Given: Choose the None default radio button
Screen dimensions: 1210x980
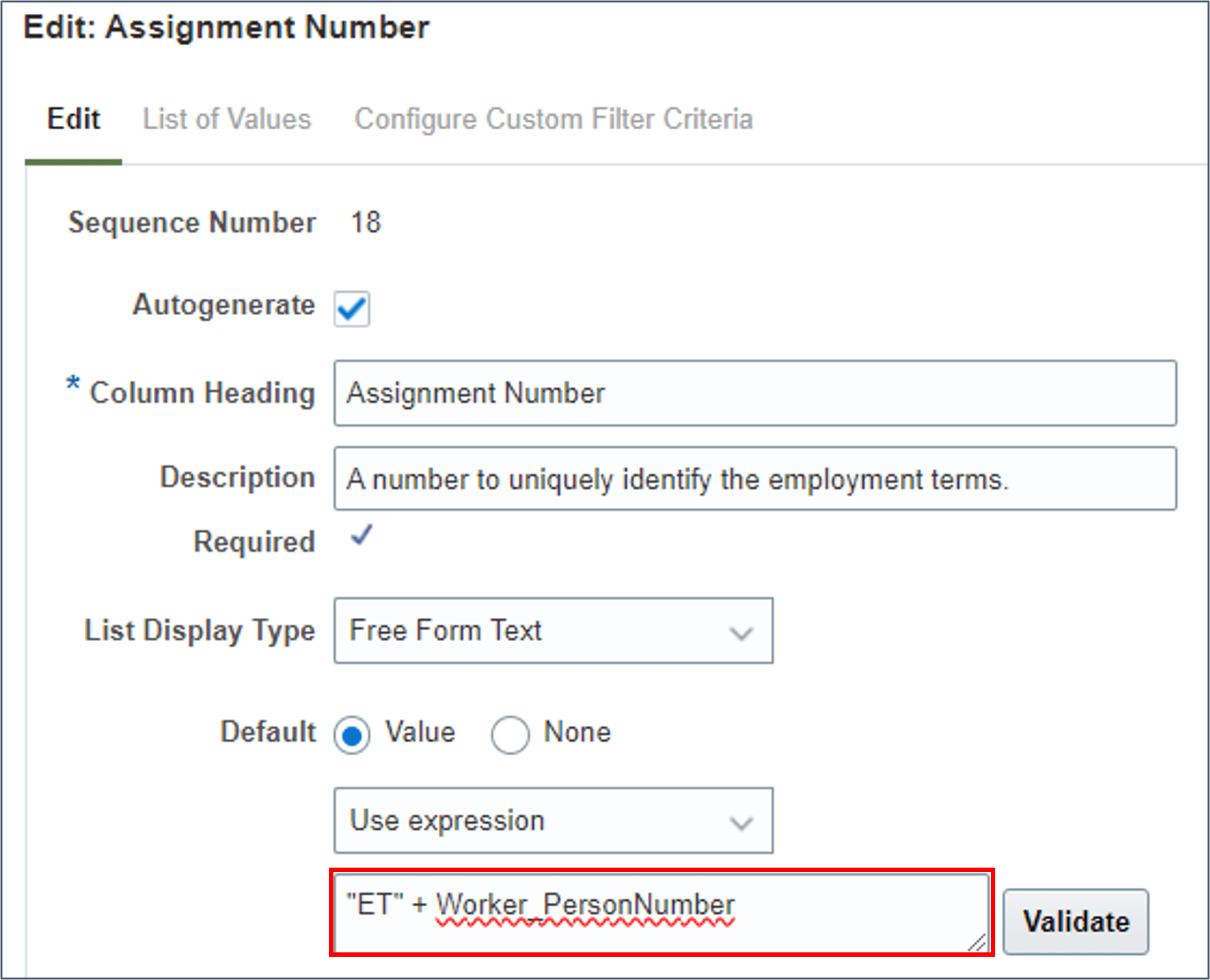Looking at the screenshot, I should coord(510,735).
